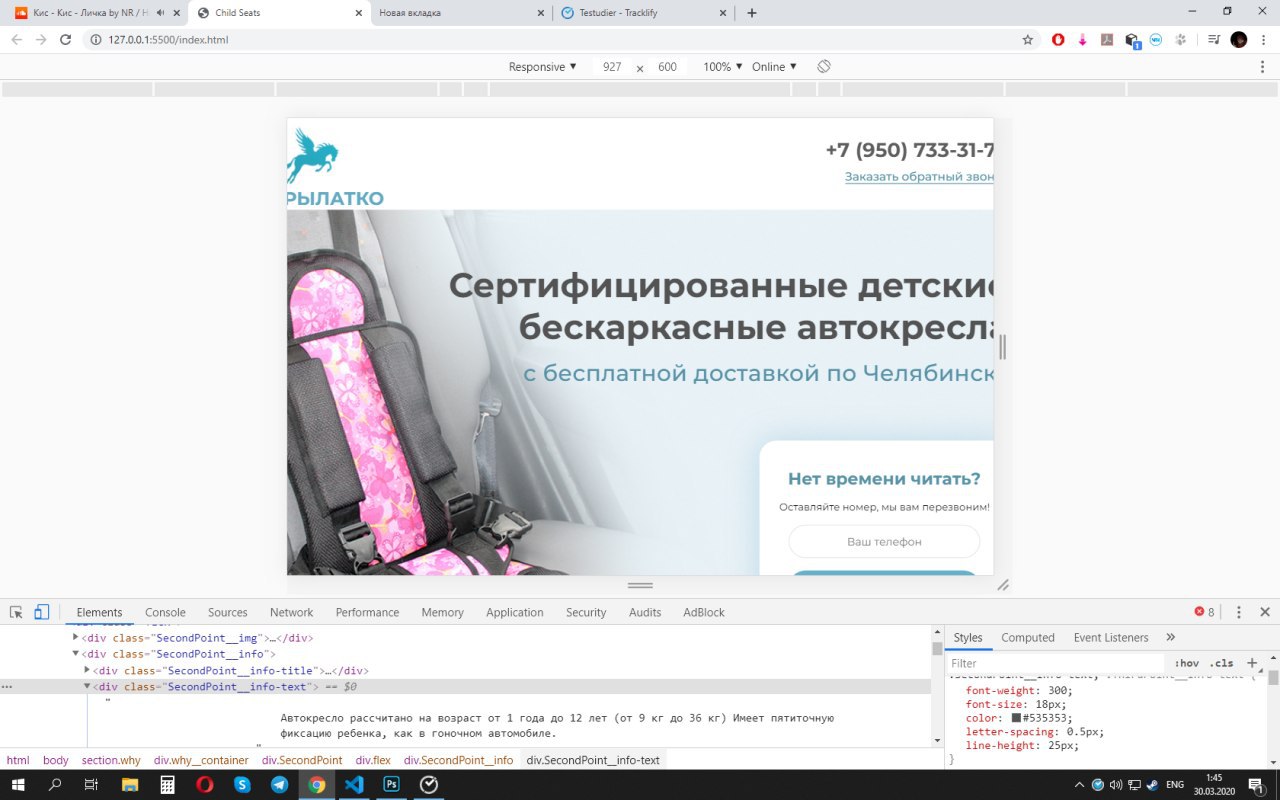
Task: Switch to the Network tab
Action: [291, 612]
